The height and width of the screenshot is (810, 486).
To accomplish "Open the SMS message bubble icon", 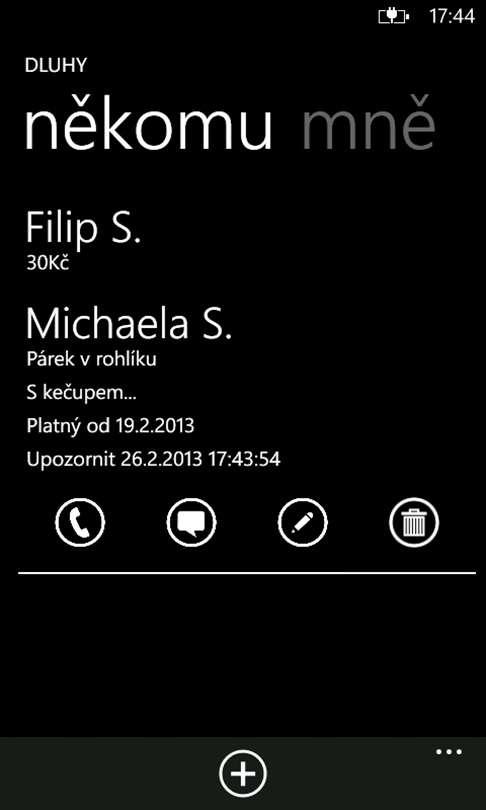I will [192, 522].
